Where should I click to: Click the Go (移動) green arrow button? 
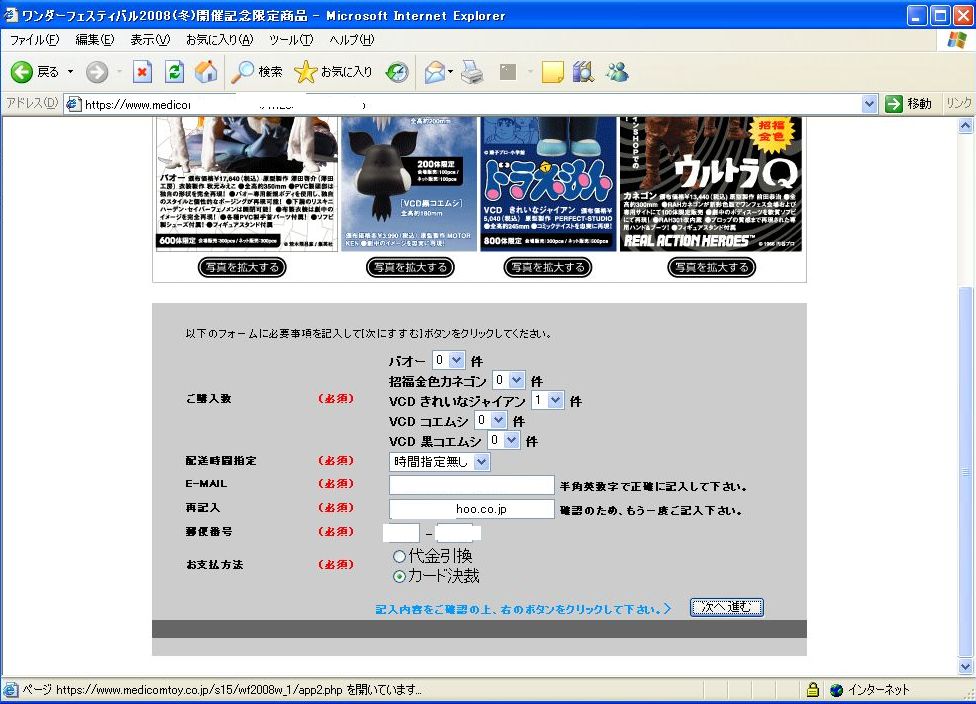tap(909, 104)
